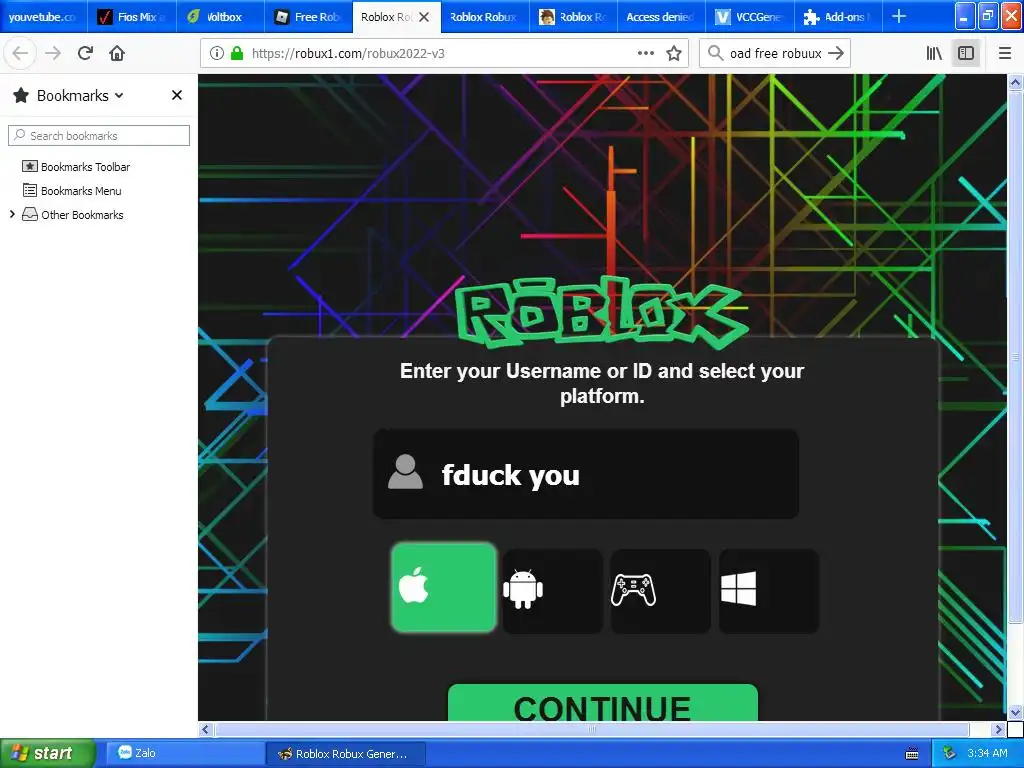Image resolution: width=1024 pixels, height=768 pixels.
Task: Select the game controller platform
Action: coord(660,591)
